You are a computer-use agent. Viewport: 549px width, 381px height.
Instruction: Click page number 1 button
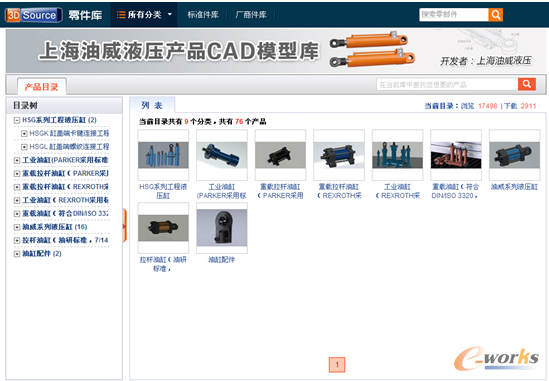click(337, 365)
